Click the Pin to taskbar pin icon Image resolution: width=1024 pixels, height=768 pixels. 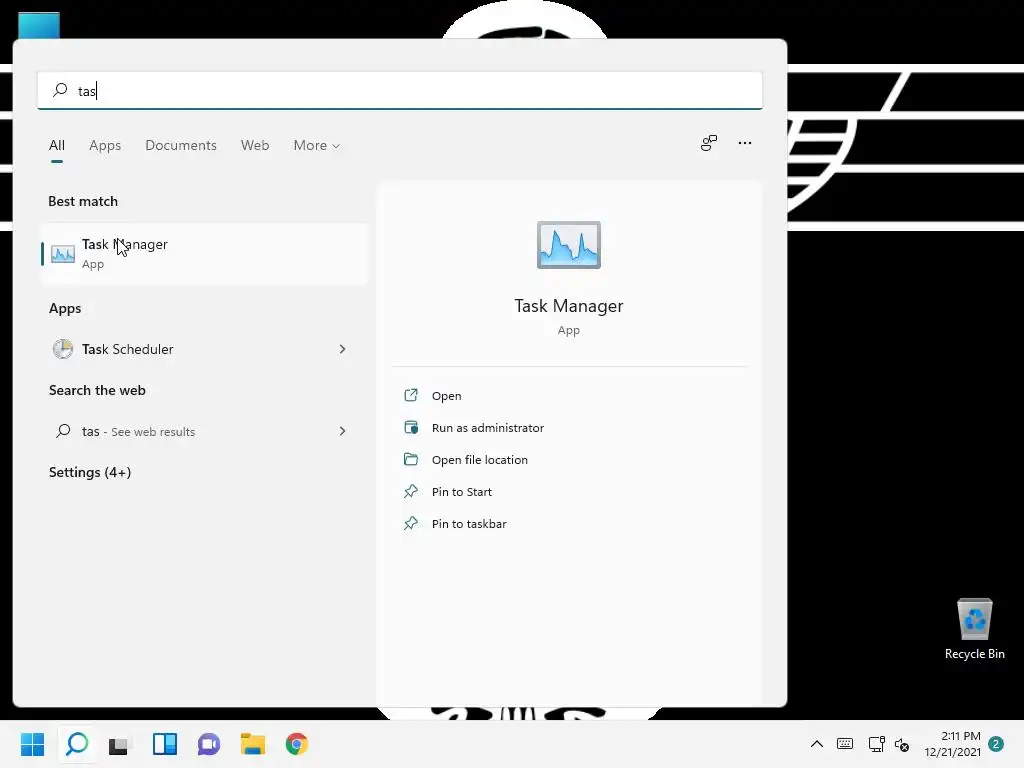[x=411, y=523]
